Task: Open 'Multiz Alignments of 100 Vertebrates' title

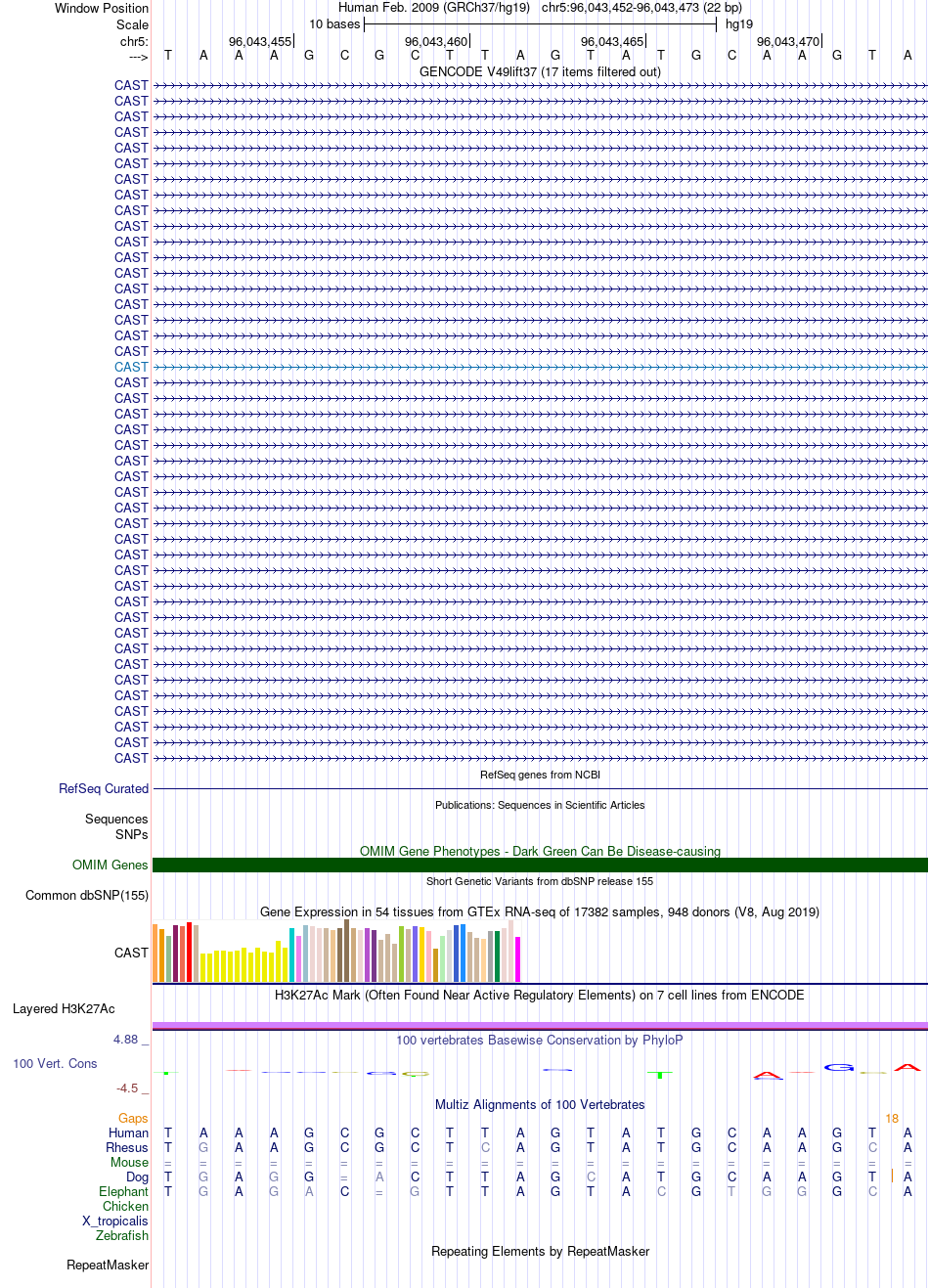Action: 540,1104
